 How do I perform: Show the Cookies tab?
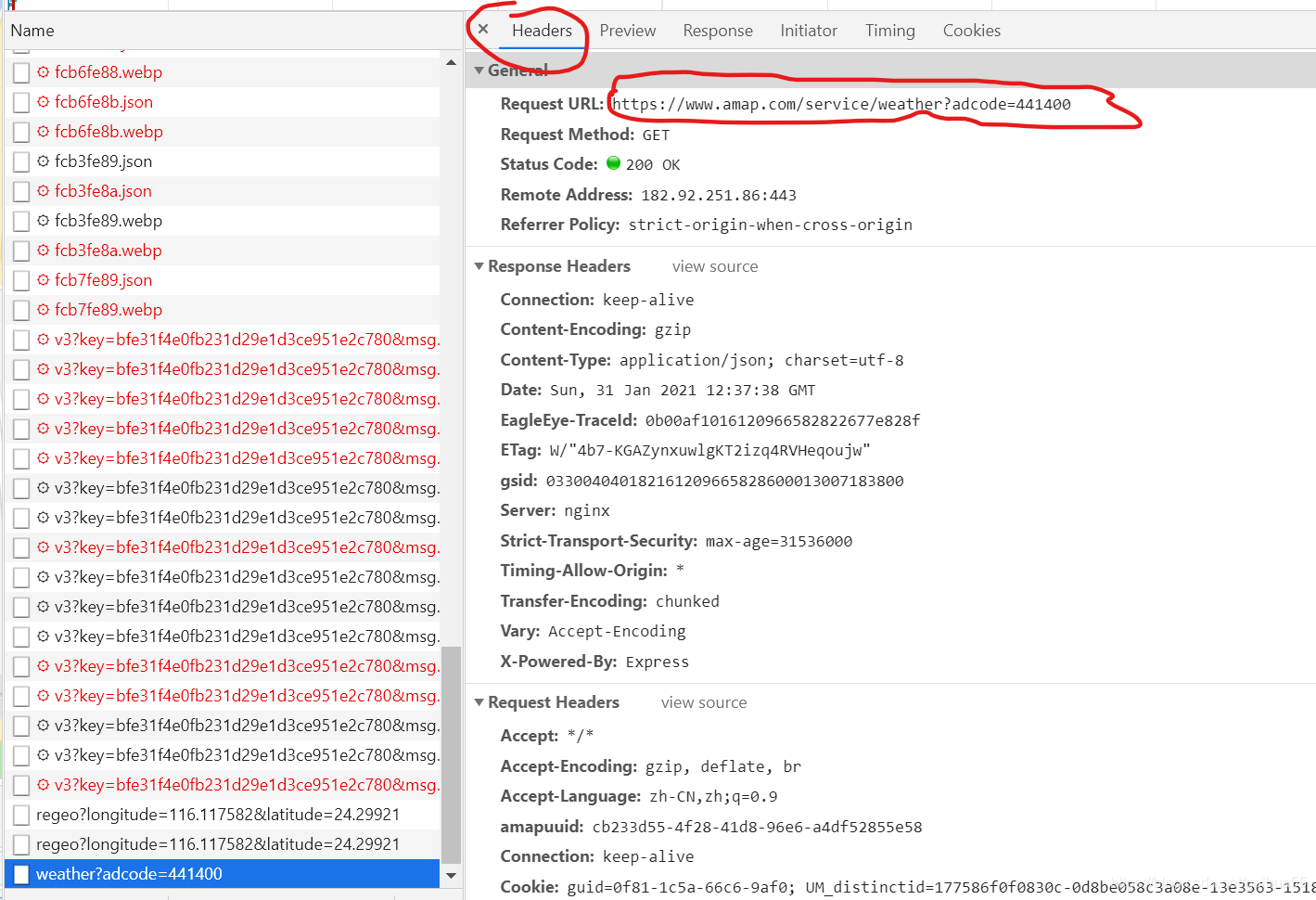(x=972, y=31)
